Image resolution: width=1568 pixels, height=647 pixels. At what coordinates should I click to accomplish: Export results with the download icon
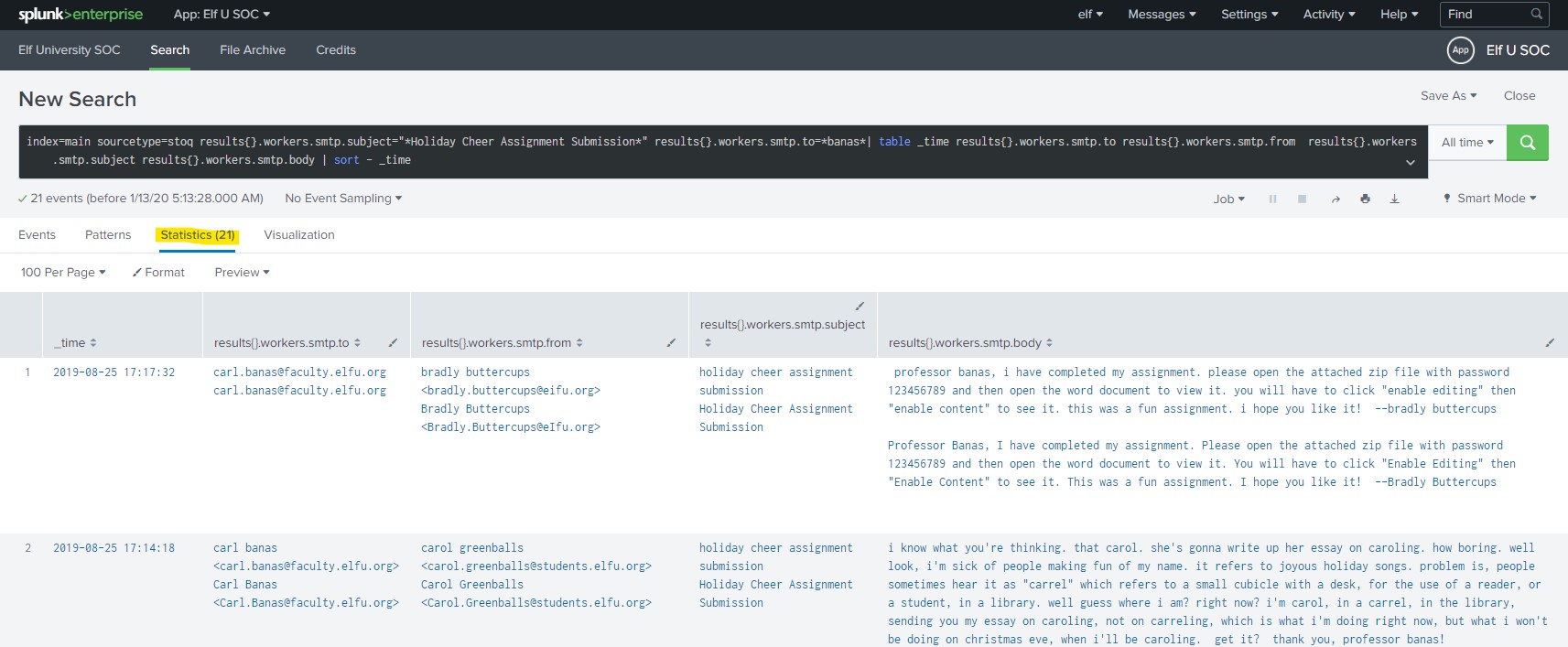1394,199
